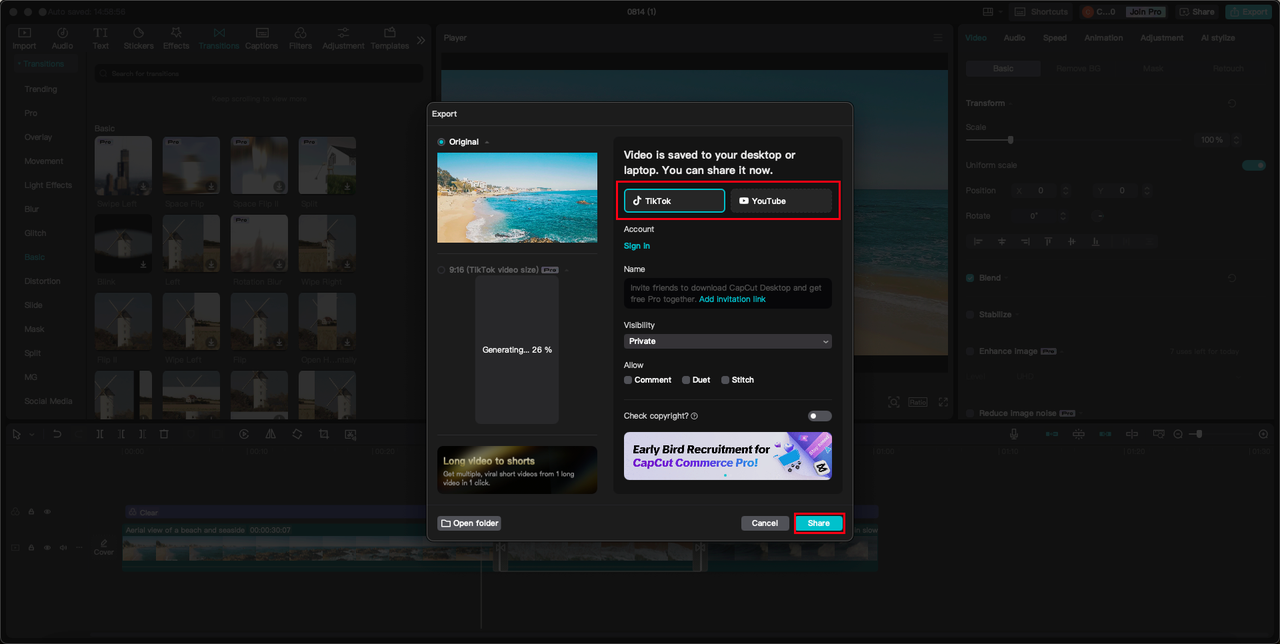The width and height of the screenshot is (1280, 644).
Task: Select the Original export radio button
Action: [x=442, y=142]
